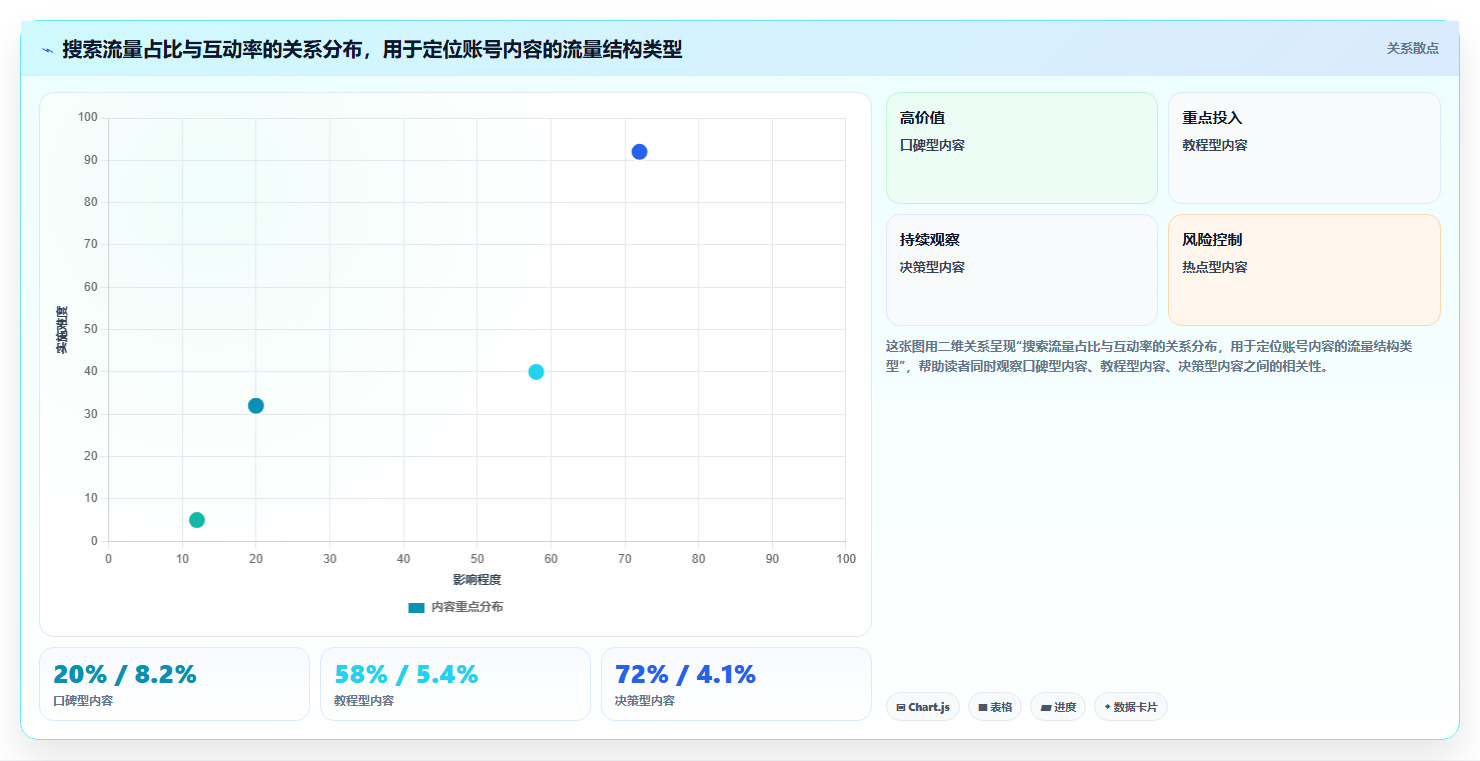Click the 影响程度 x-axis title
This screenshot has width=1480, height=761.
click(477, 580)
